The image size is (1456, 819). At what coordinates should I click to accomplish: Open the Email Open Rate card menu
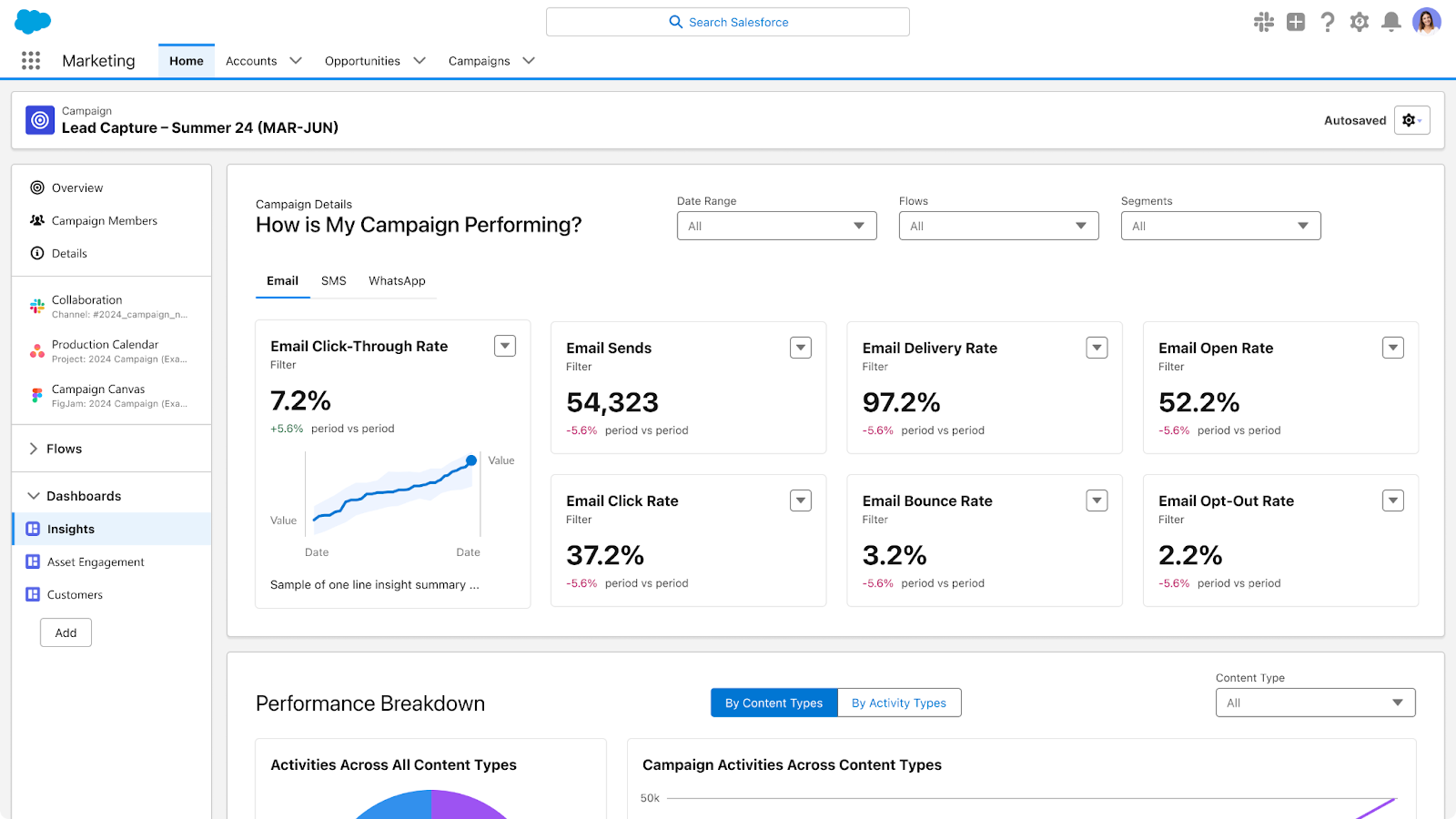coord(1393,347)
